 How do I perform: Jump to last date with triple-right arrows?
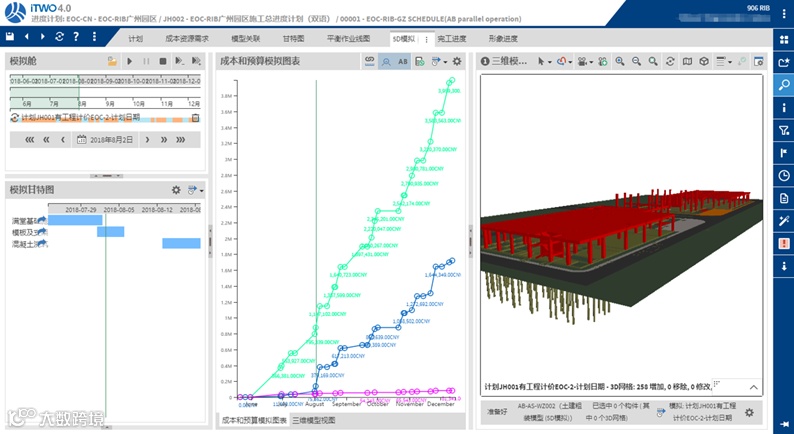point(180,140)
